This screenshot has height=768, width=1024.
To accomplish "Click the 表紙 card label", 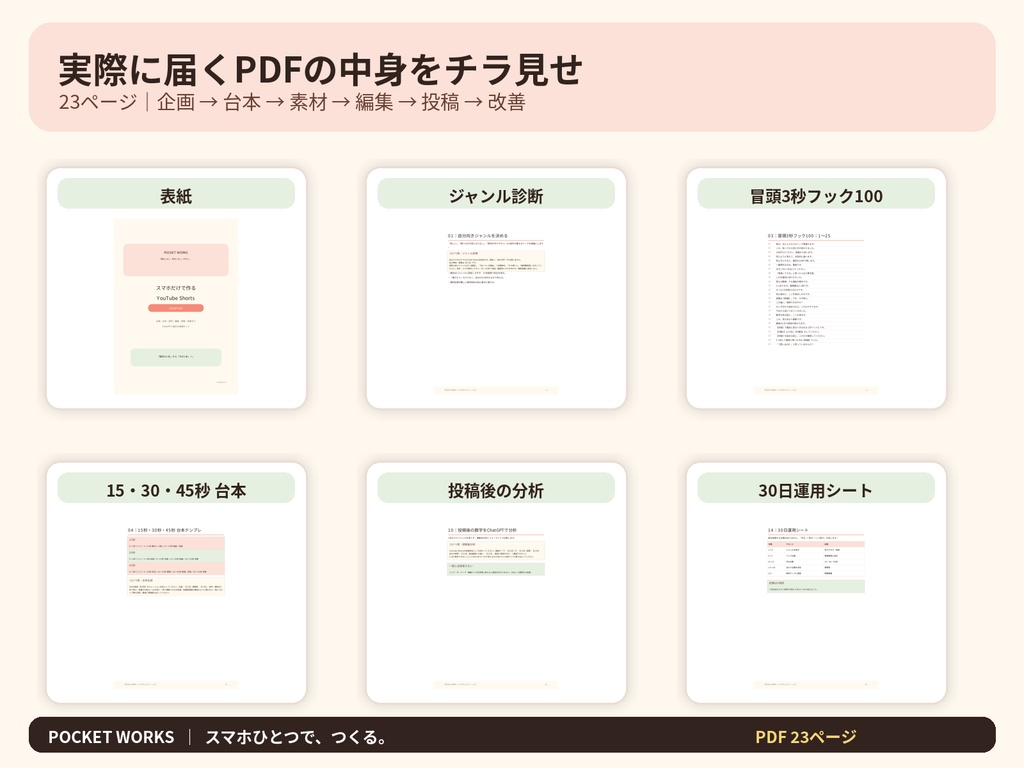I will [x=176, y=195].
